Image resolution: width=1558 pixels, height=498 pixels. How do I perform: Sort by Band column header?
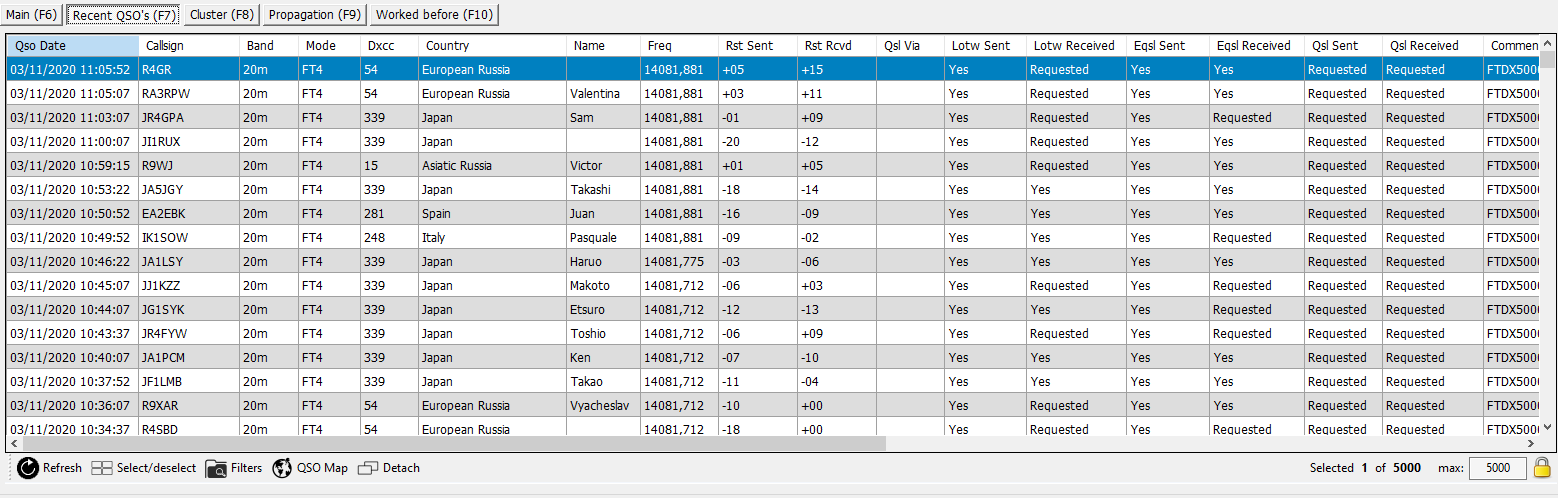pos(269,46)
